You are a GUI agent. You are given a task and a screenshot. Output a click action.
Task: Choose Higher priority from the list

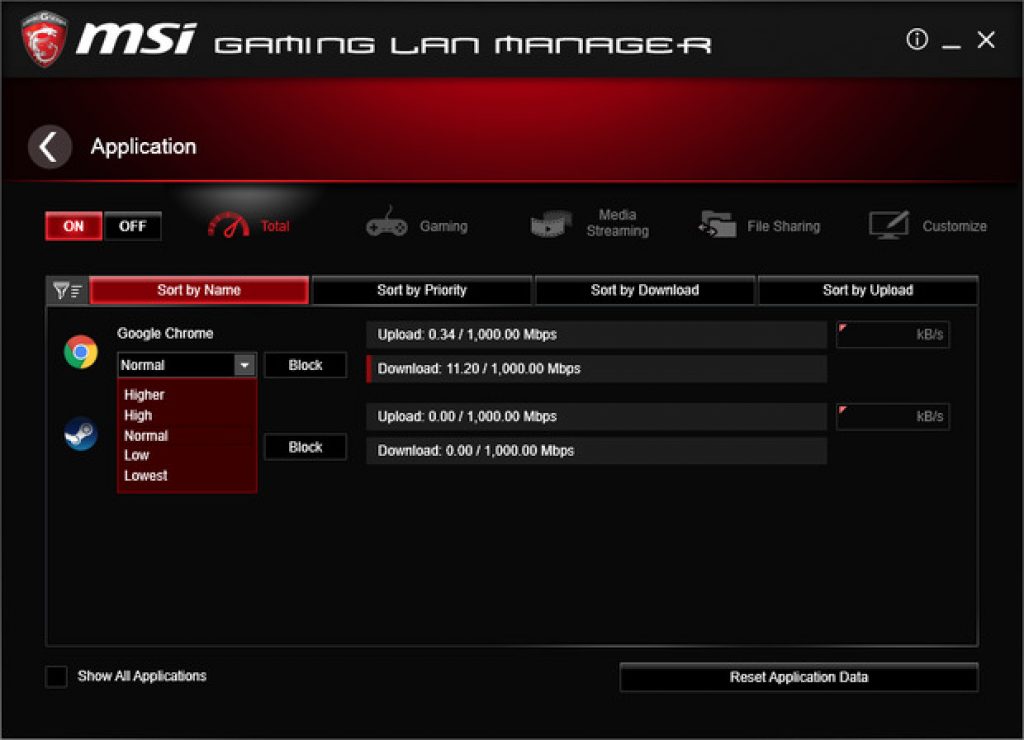[x=144, y=395]
